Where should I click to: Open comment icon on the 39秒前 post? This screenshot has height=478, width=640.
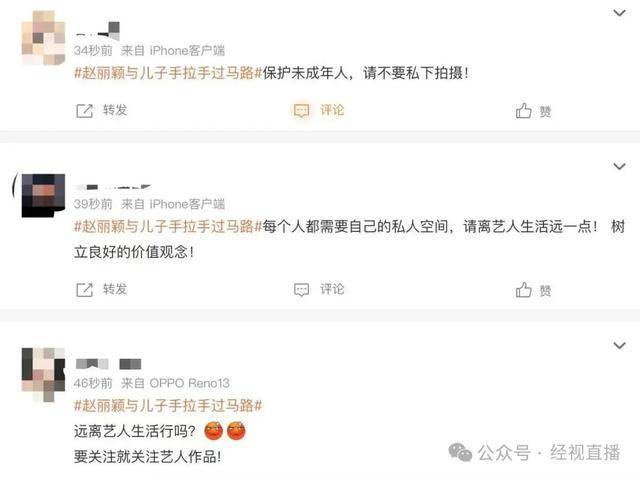tap(302, 289)
